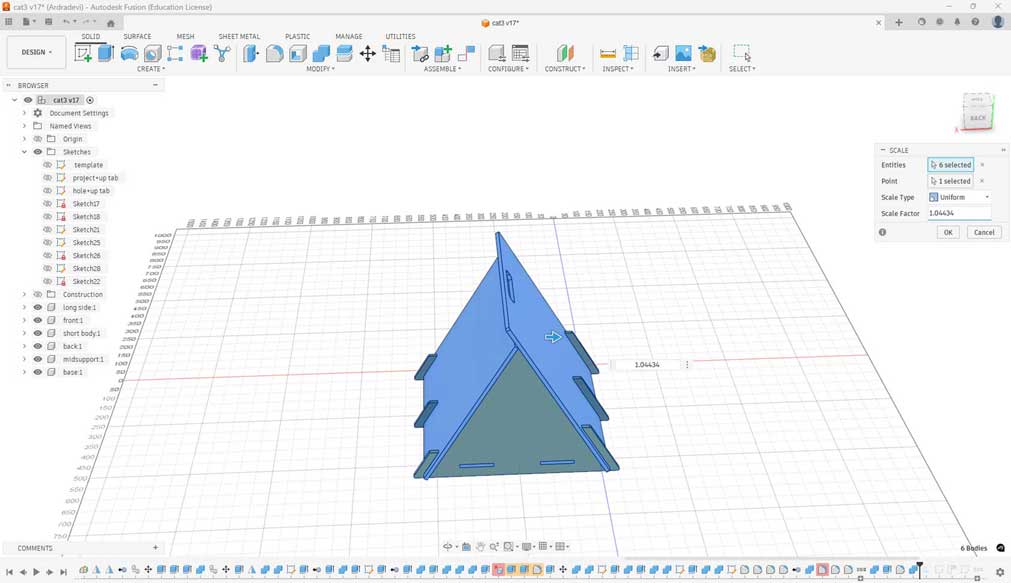Confirm scale with the OK button
Viewport: 1011px width, 583px height.
[948, 232]
